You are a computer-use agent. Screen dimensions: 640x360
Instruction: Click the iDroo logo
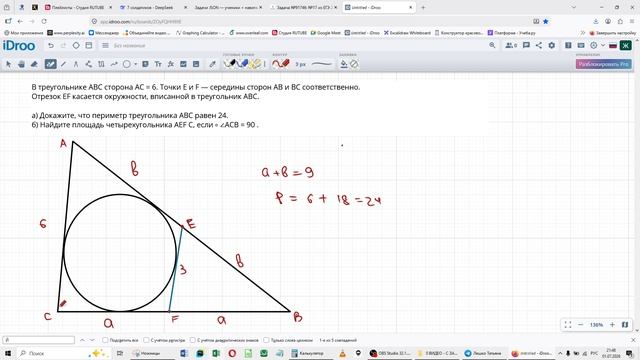(19, 46)
